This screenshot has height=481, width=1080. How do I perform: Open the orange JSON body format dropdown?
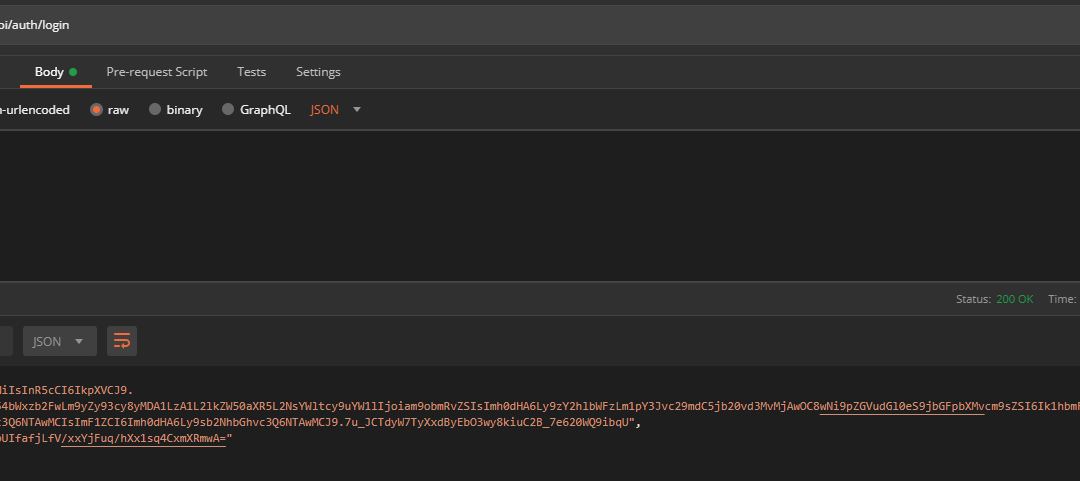click(325, 110)
